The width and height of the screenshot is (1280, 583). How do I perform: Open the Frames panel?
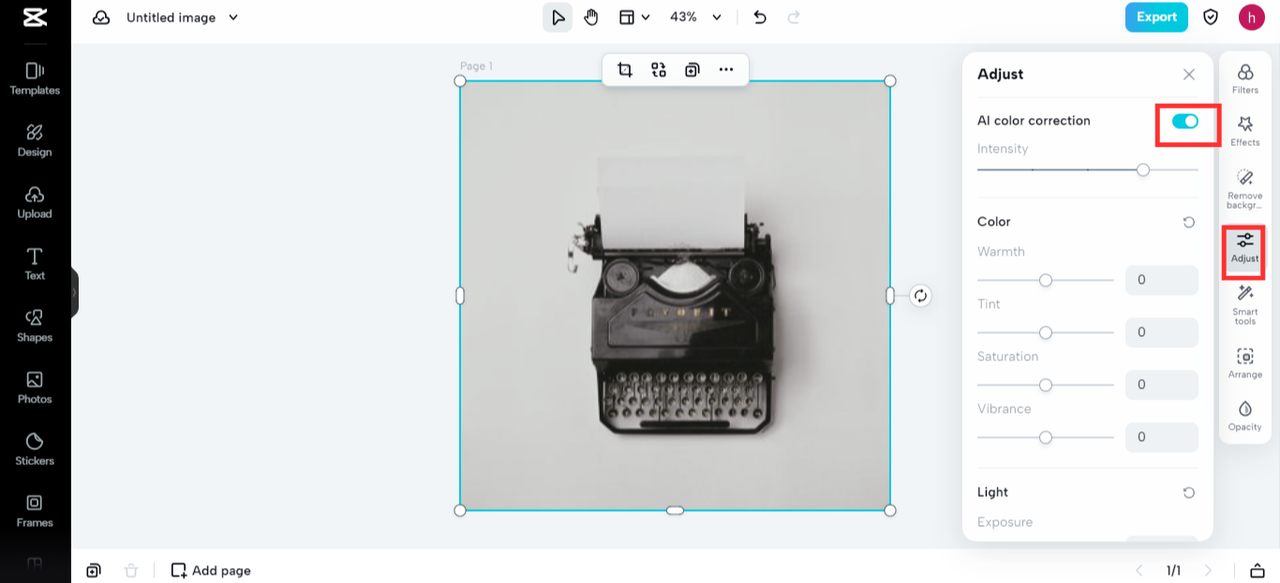pyautogui.click(x=35, y=511)
